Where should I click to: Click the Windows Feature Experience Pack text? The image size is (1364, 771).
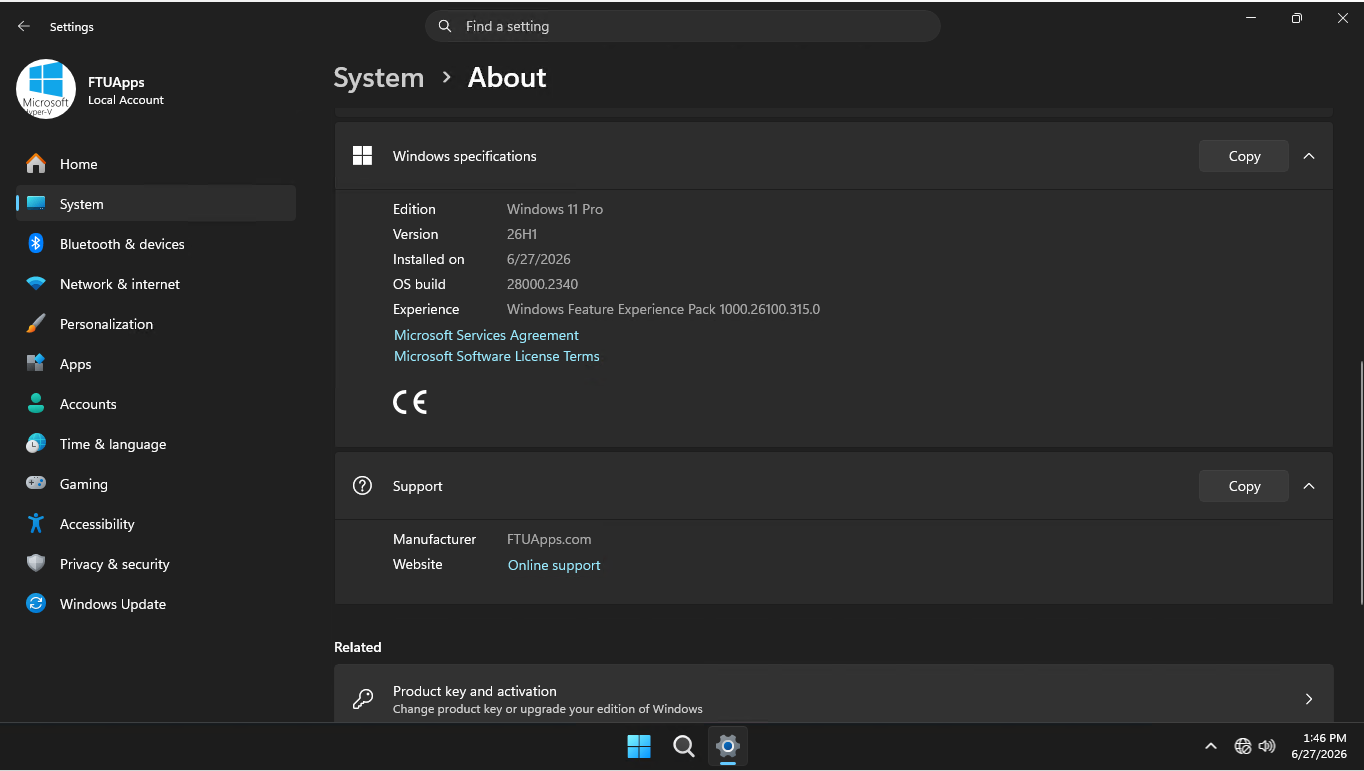click(663, 309)
